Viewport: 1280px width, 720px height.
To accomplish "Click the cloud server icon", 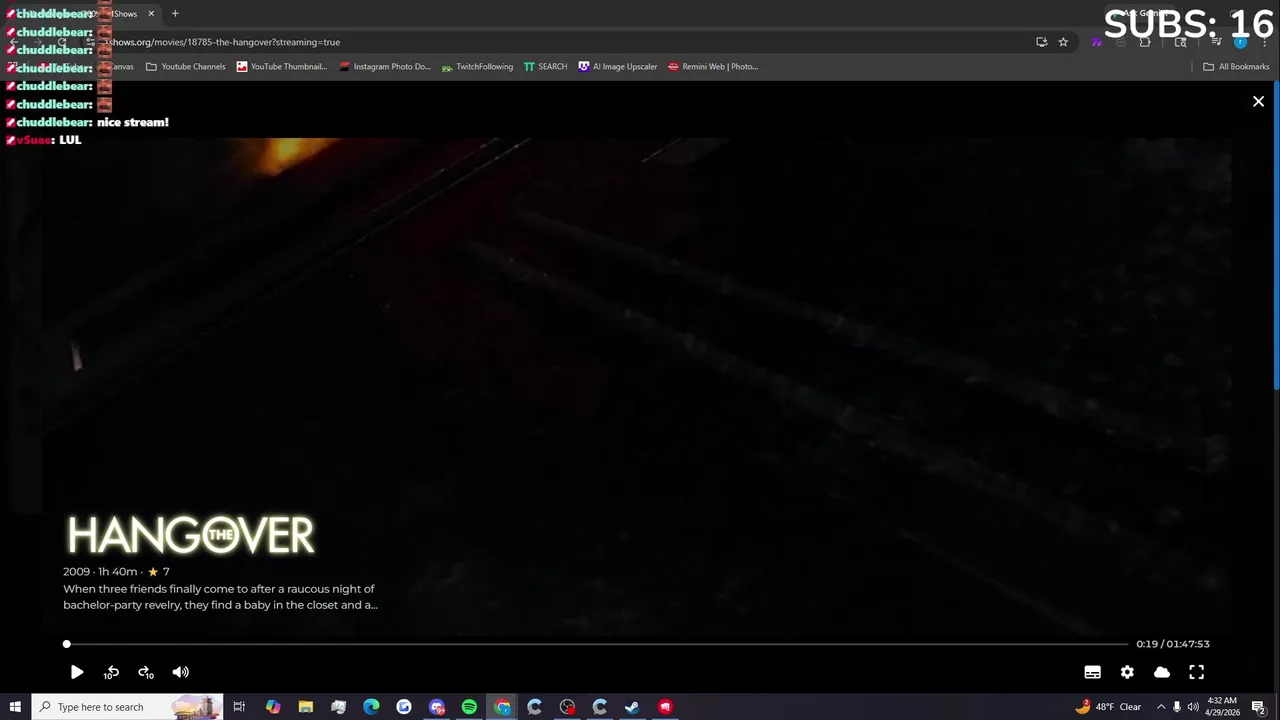I will coord(1162,672).
